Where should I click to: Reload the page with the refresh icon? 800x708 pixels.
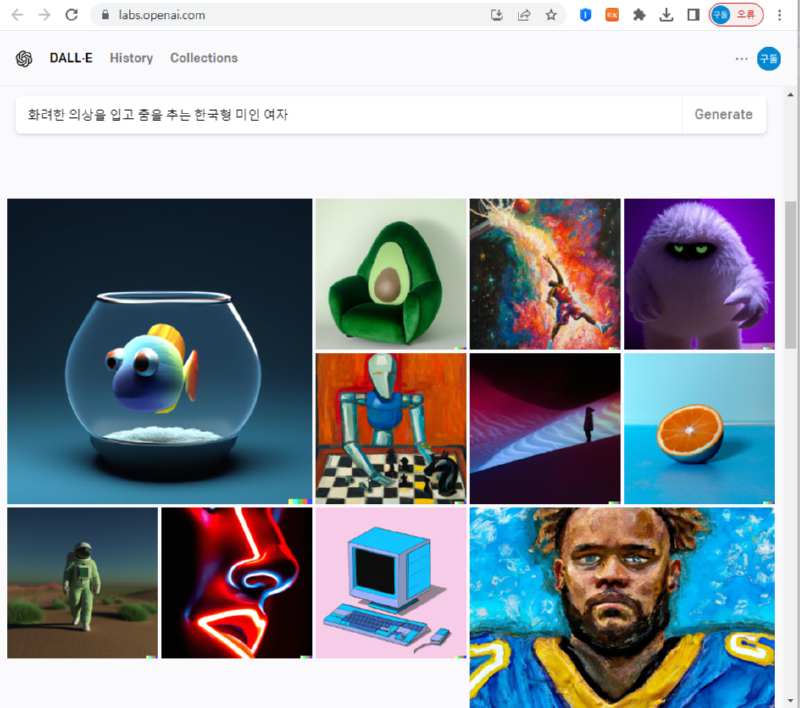coord(71,15)
